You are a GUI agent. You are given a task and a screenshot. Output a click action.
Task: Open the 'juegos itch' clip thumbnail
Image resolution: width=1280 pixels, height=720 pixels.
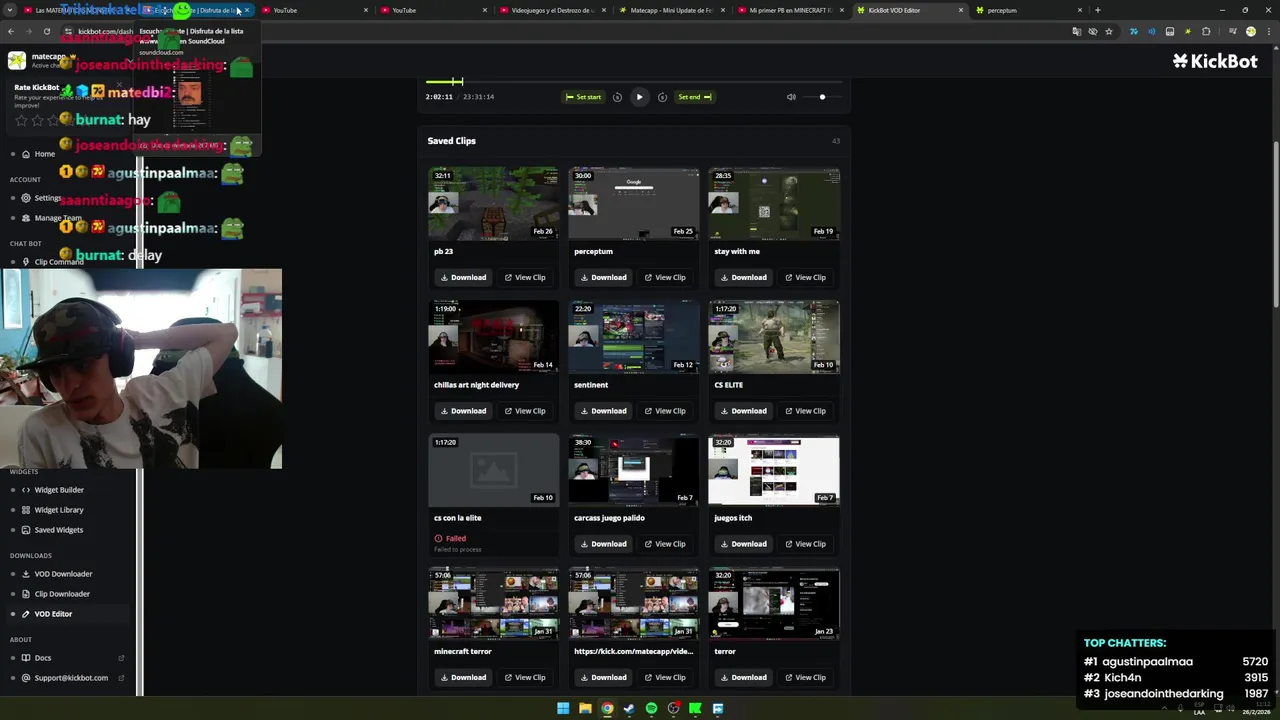click(774, 470)
